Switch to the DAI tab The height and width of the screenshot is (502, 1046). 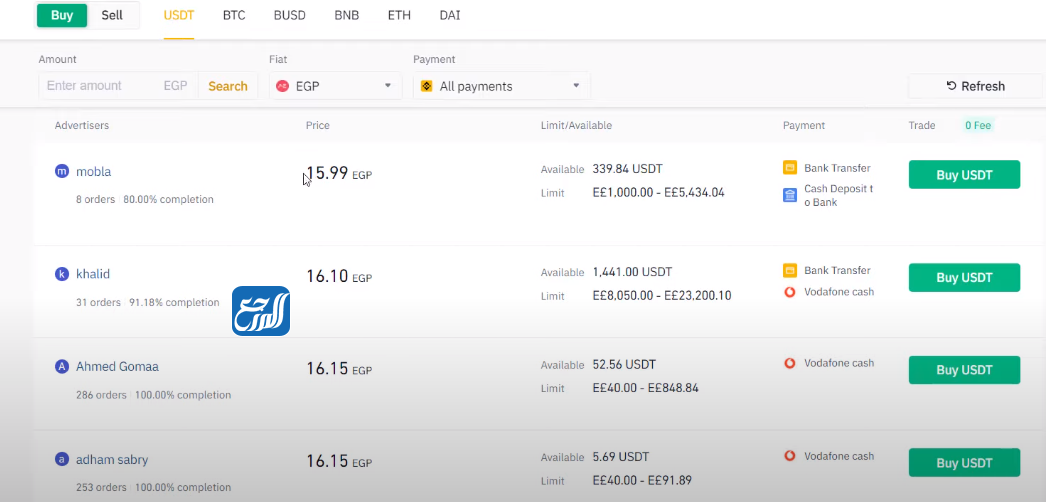(450, 15)
